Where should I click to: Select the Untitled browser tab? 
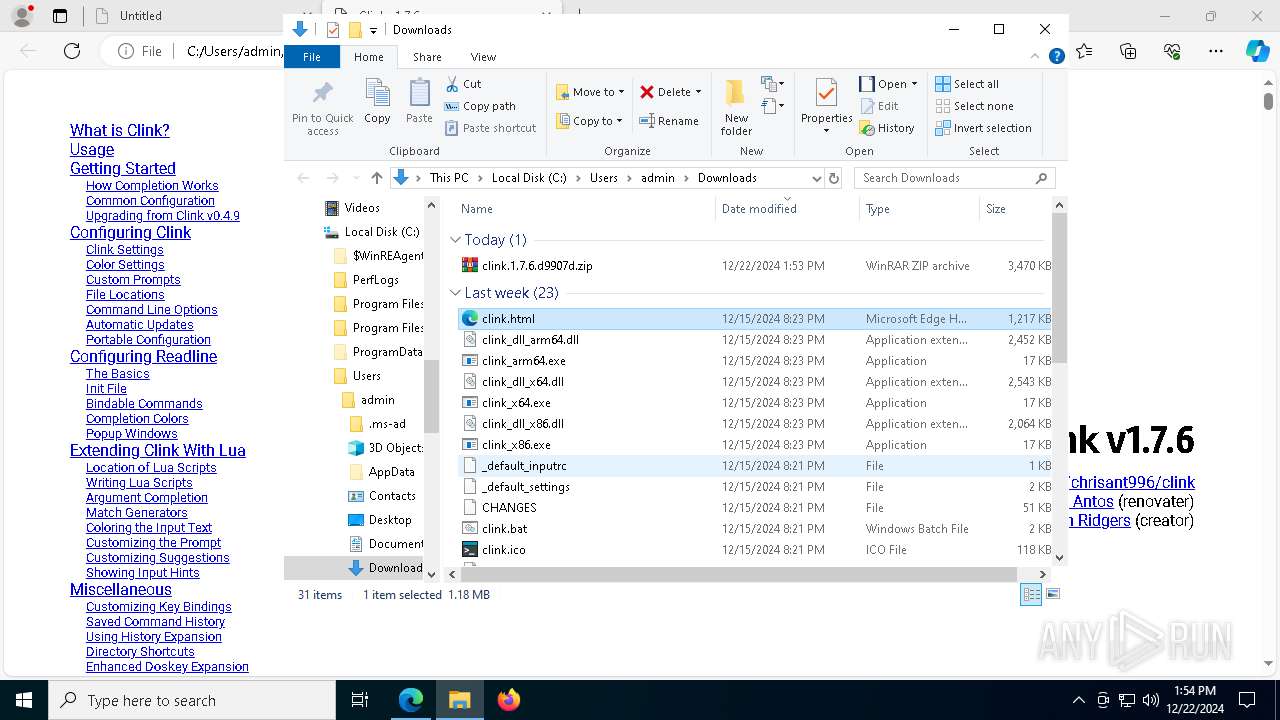coord(140,16)
